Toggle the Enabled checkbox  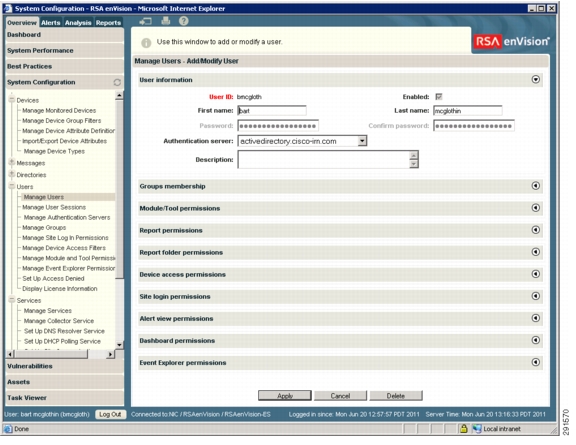pos(439,97)
